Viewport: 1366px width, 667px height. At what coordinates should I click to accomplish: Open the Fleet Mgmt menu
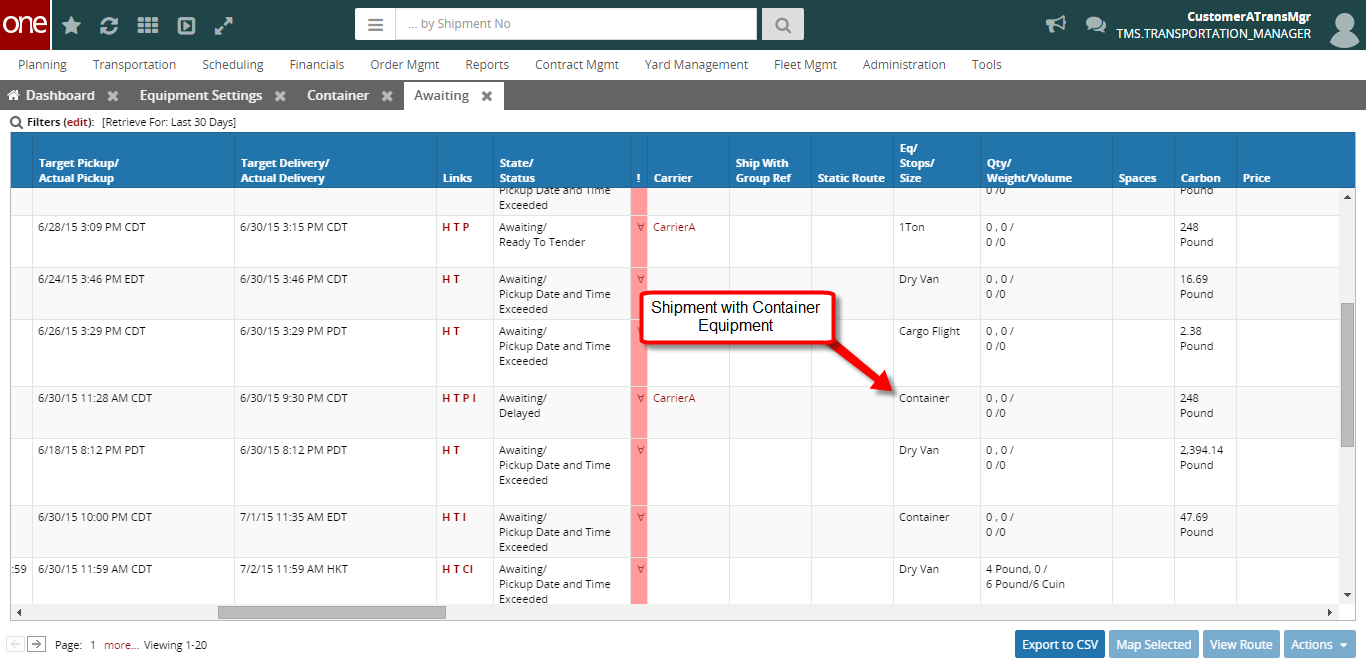pos(805,65)
